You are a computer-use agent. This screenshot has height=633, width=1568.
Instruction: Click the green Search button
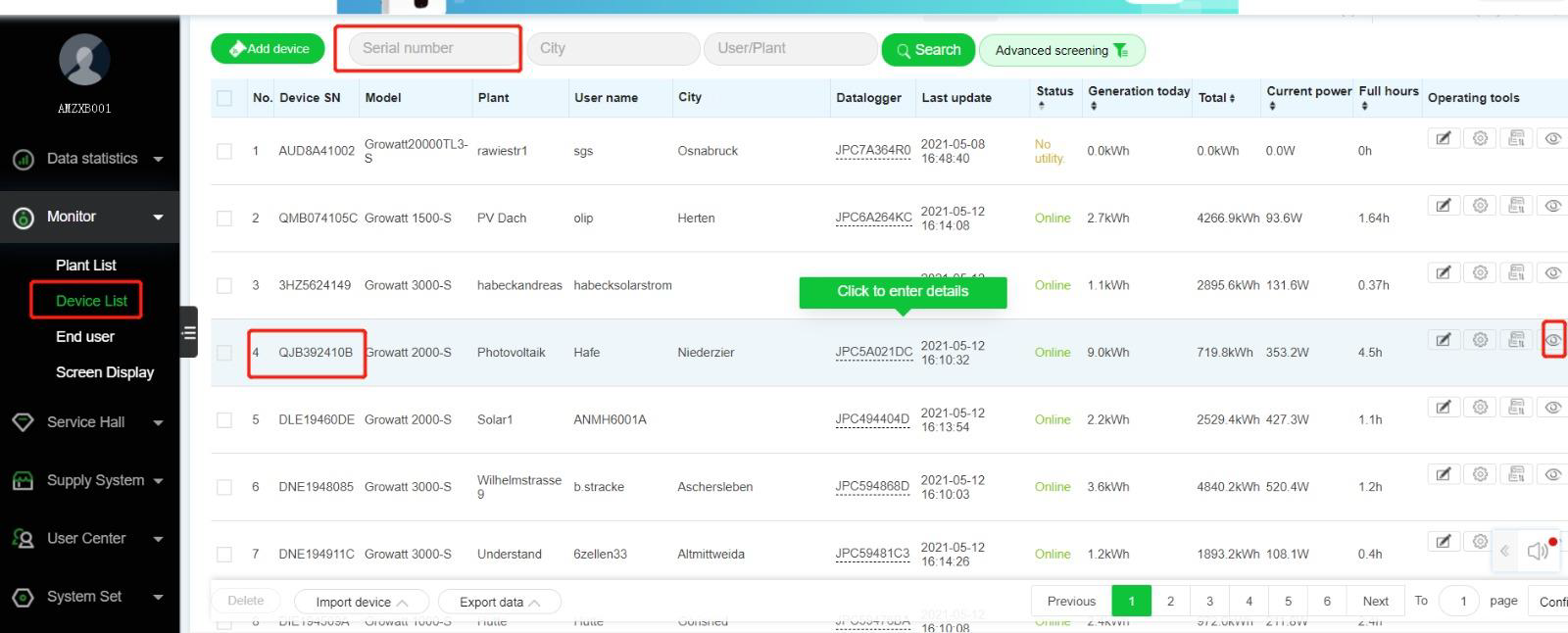pyautogui.click(x=927, y=50)
